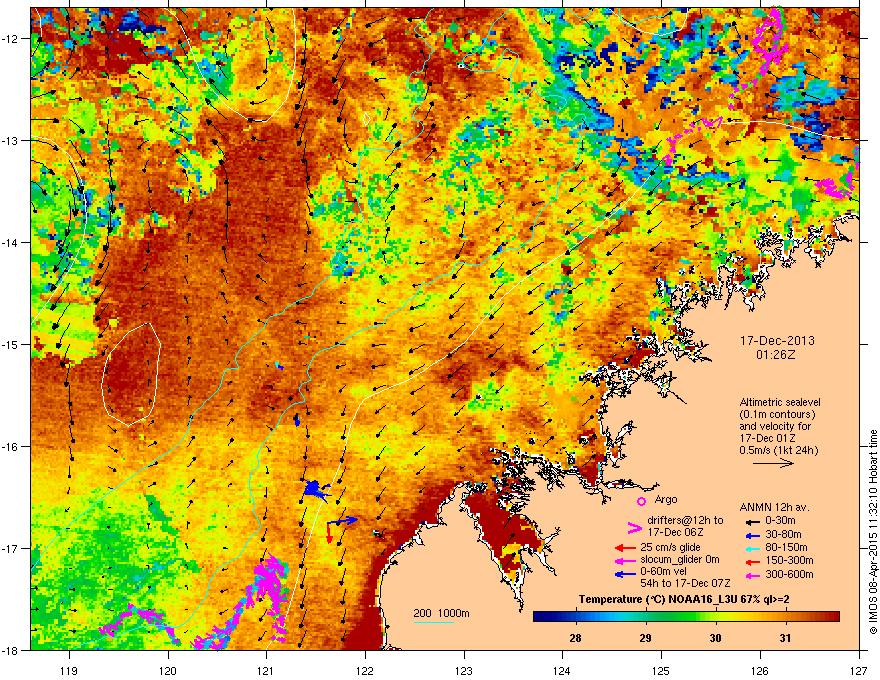Viewport: 880px width, 680px height.
Task: Click the '150-300m' depth legend label
Action: pos(789,560)
